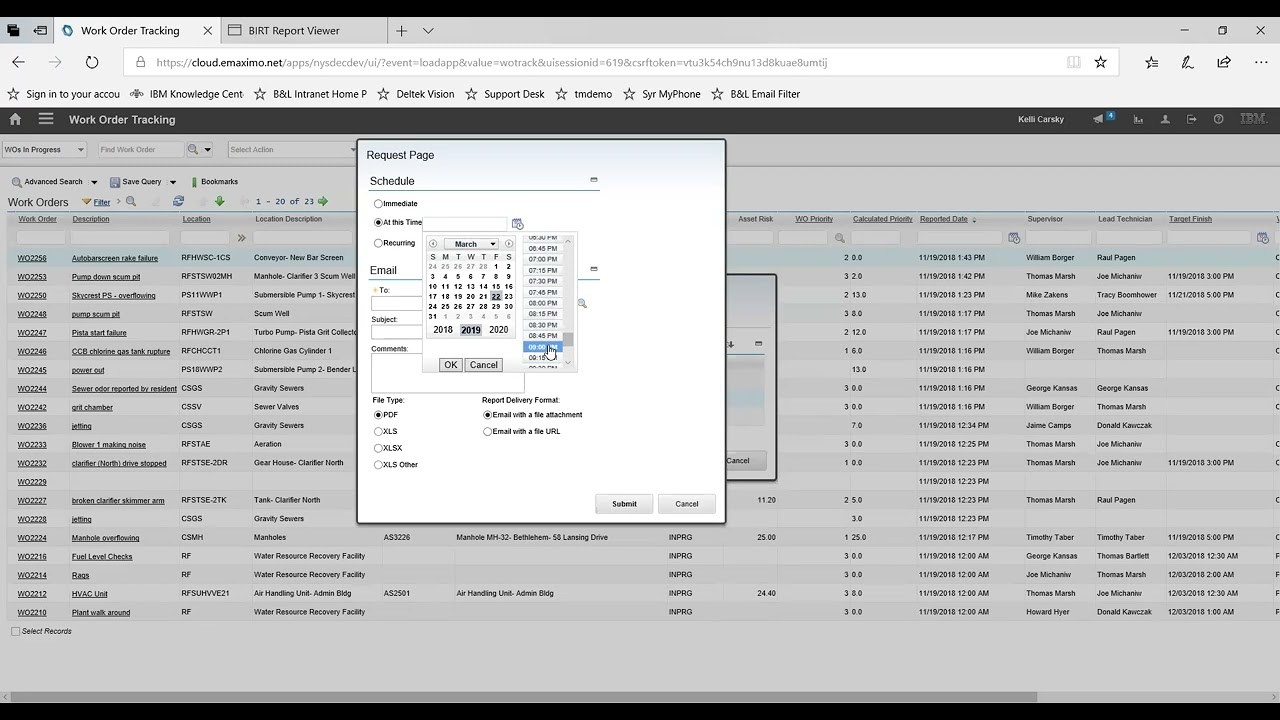This screenshot has width=1280, height=720.
Task: Open the hamburger navigation menu
Action: coord(46,119)
